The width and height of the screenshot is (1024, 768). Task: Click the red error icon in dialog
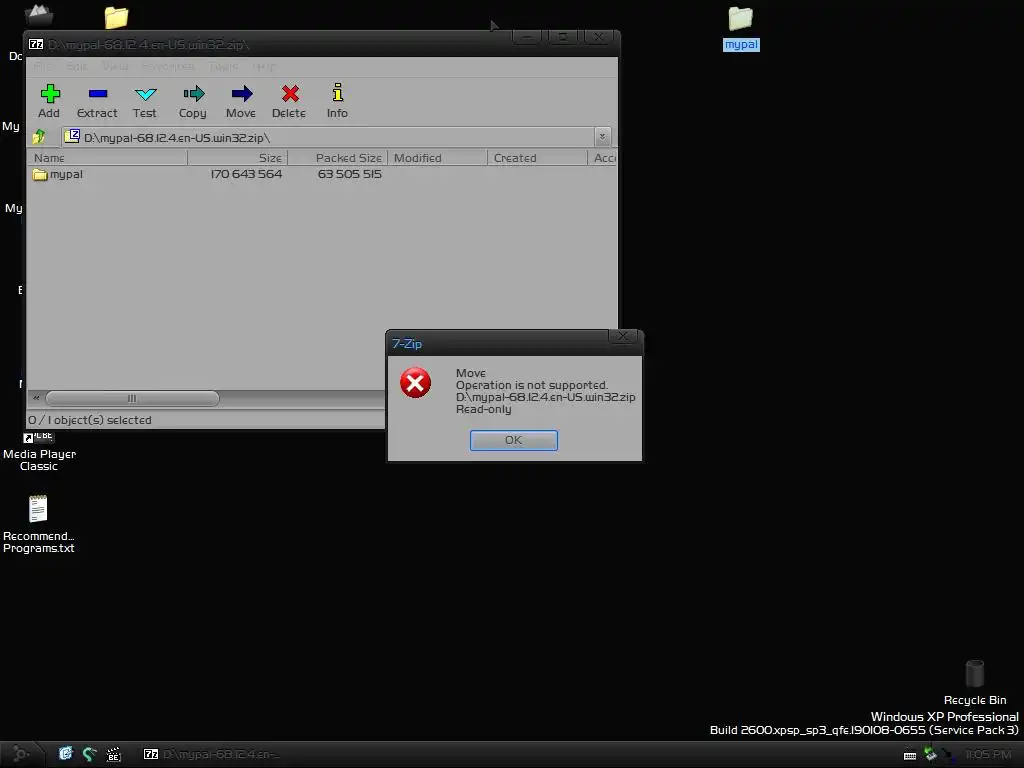point(415,383)
